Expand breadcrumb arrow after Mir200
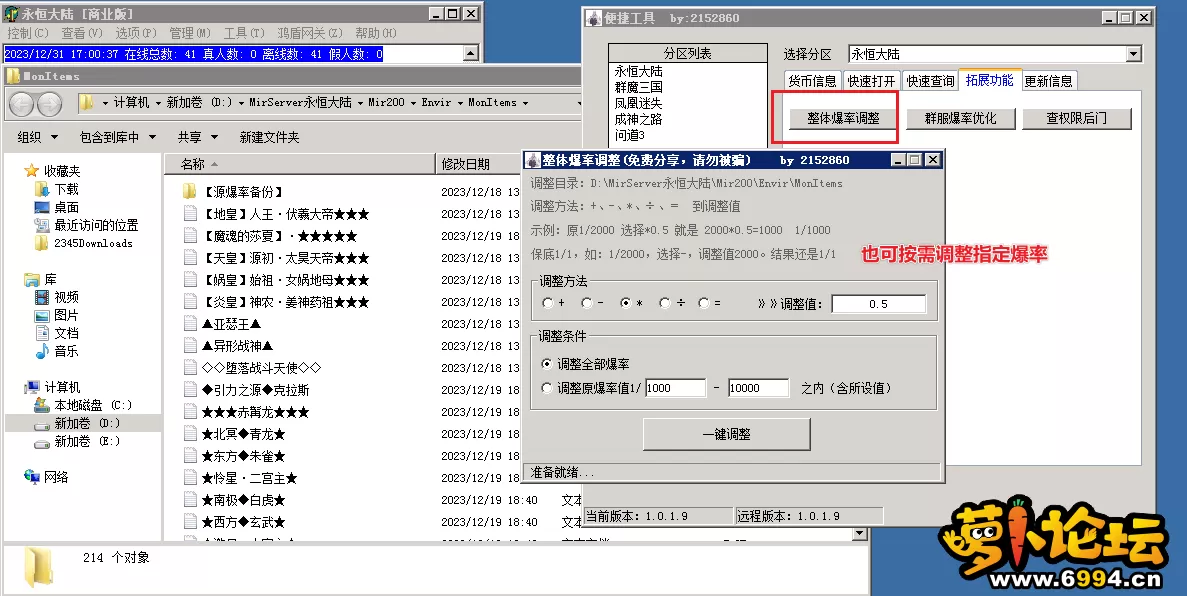The image size is (1187, 596). click(x=413, y=103)
